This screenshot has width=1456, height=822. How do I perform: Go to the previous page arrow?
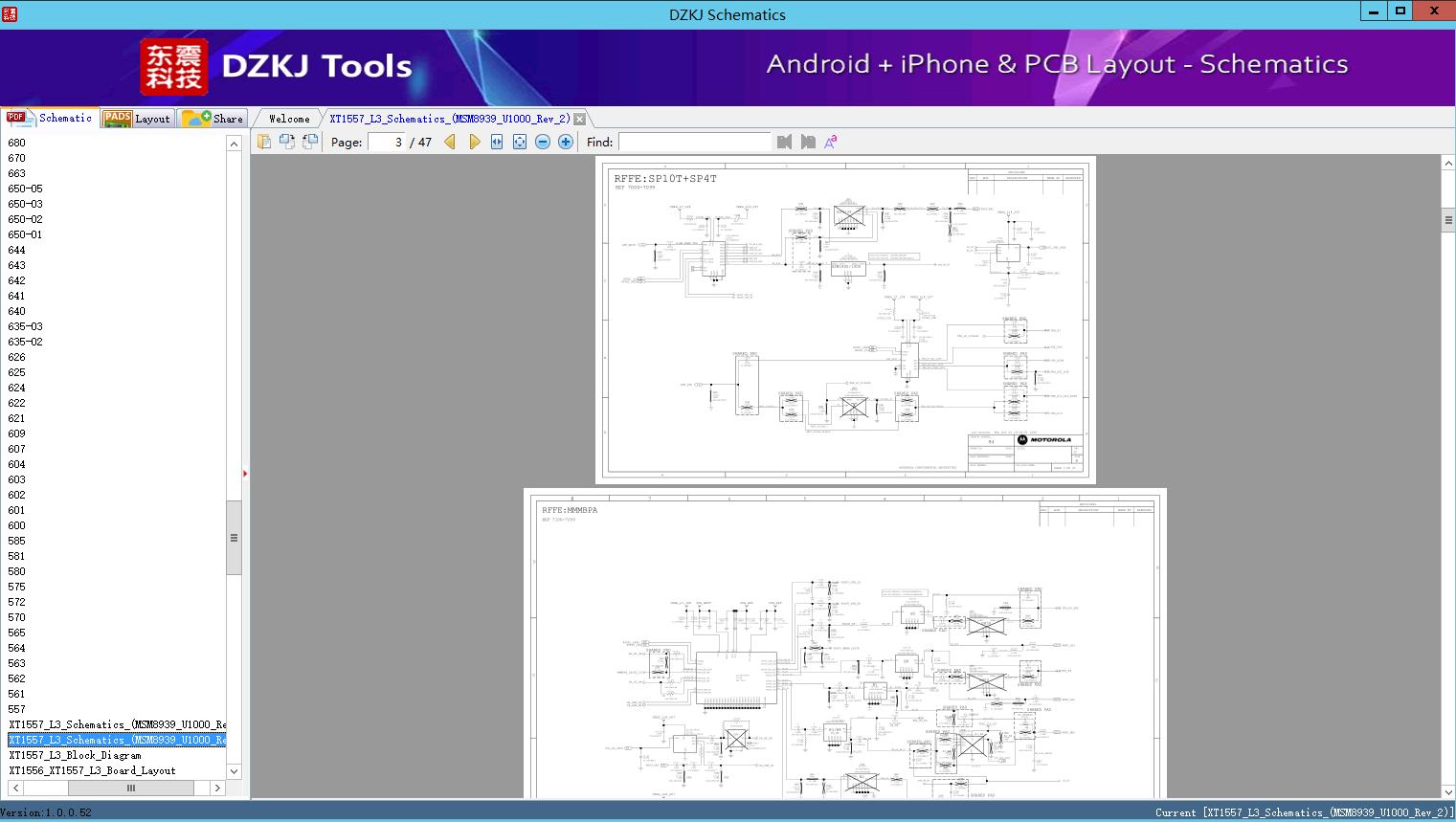click(x=450, y=142)
